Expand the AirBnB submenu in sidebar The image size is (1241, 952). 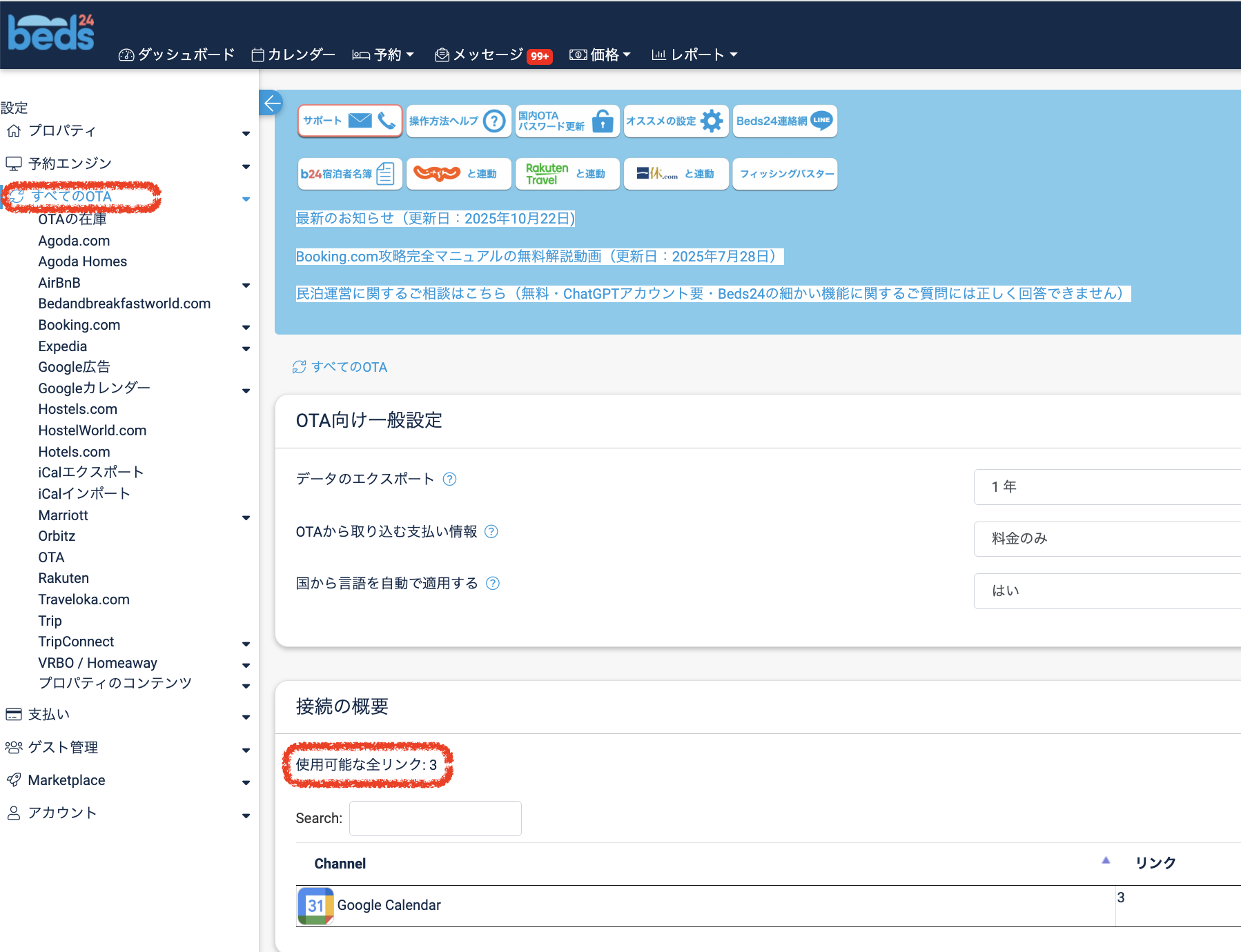pyautogui.click(x=246, y=285)
